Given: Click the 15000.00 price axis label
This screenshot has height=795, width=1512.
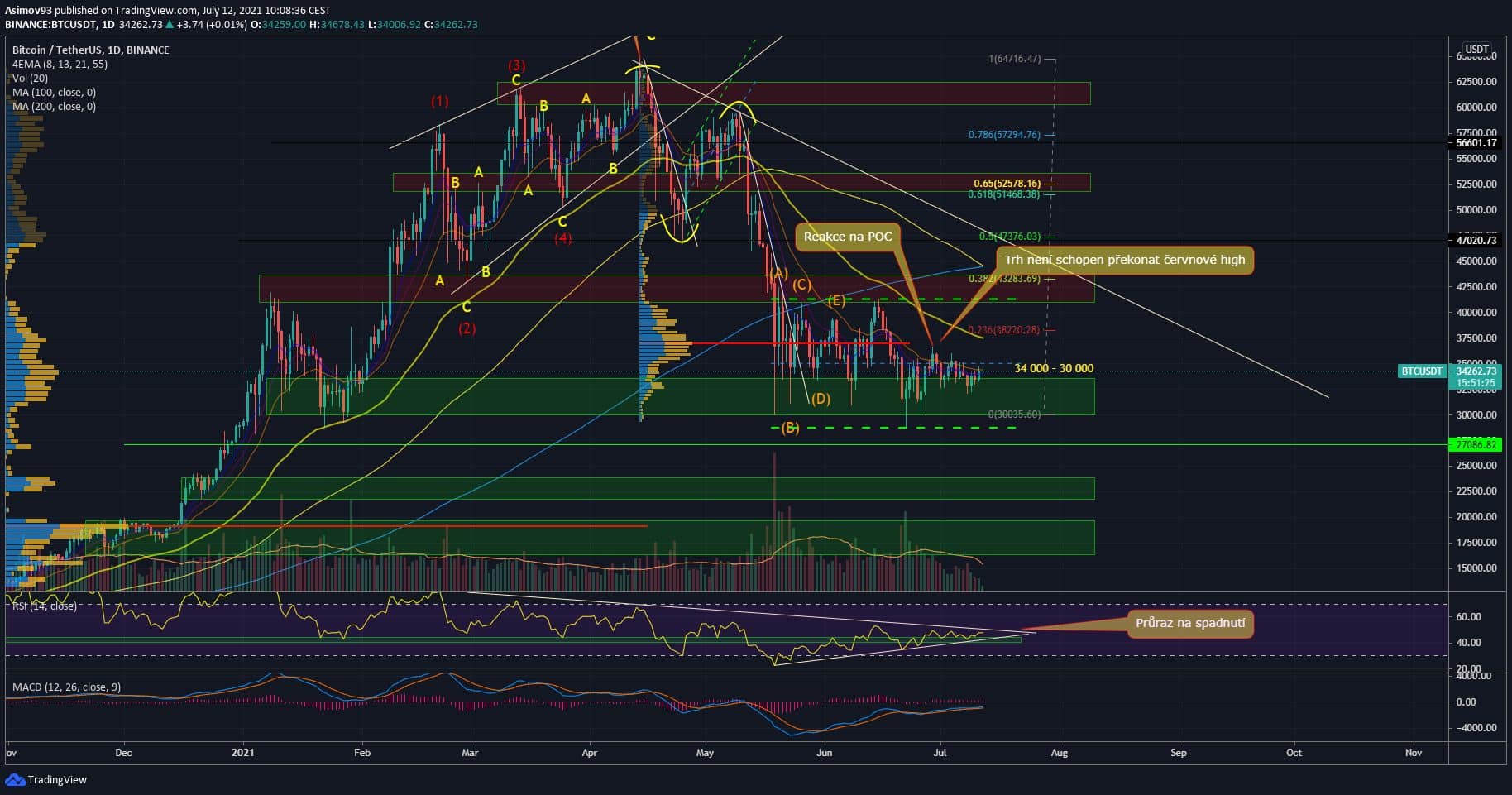Looking at the screenshot, I should pos(1476,568).
